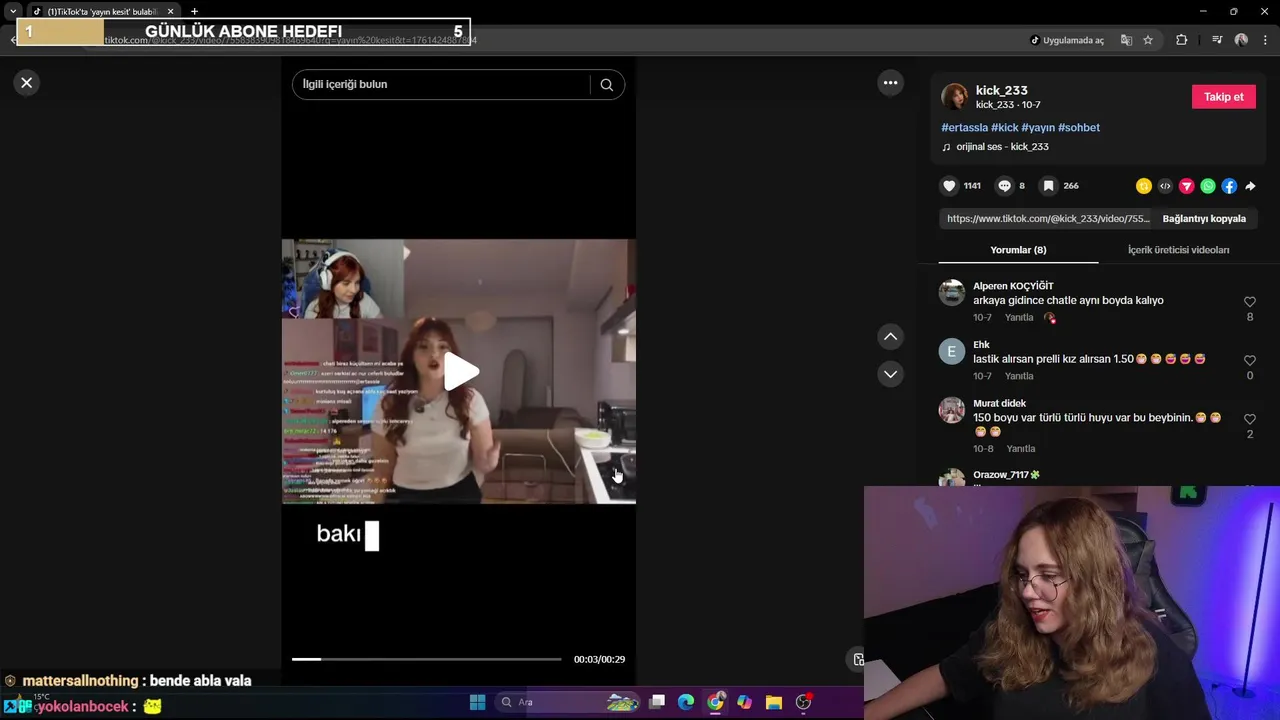This screenshot has width=1280, height=720.
Task: Send to friends with red paper-plane icon
Action: 1187,186
